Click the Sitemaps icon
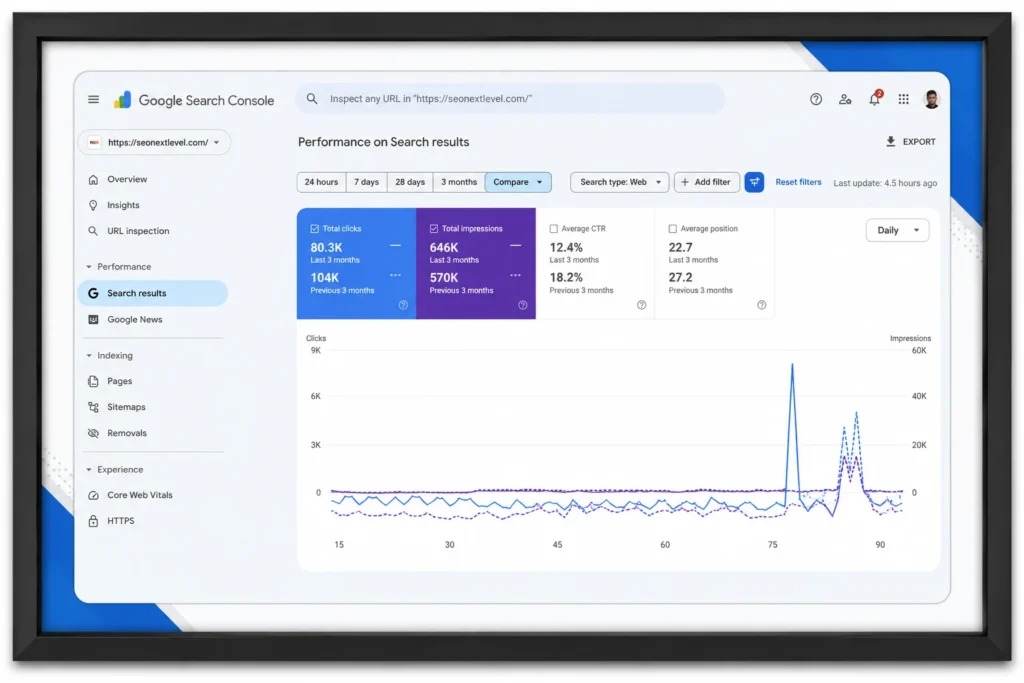Image resolution: width=1024 pixels, height=683 pixels. (x=93, y=407)
